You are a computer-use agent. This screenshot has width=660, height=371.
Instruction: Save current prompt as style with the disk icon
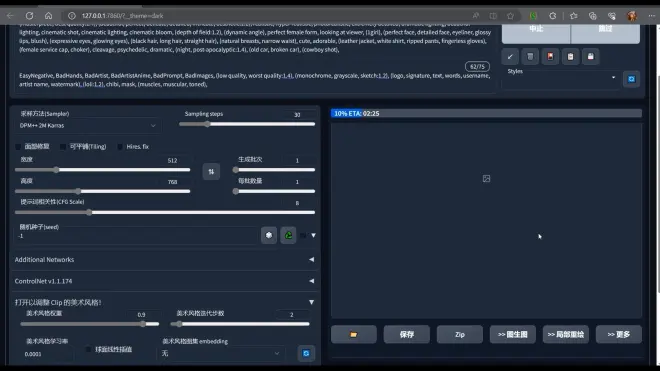click(x=591, y=56)
